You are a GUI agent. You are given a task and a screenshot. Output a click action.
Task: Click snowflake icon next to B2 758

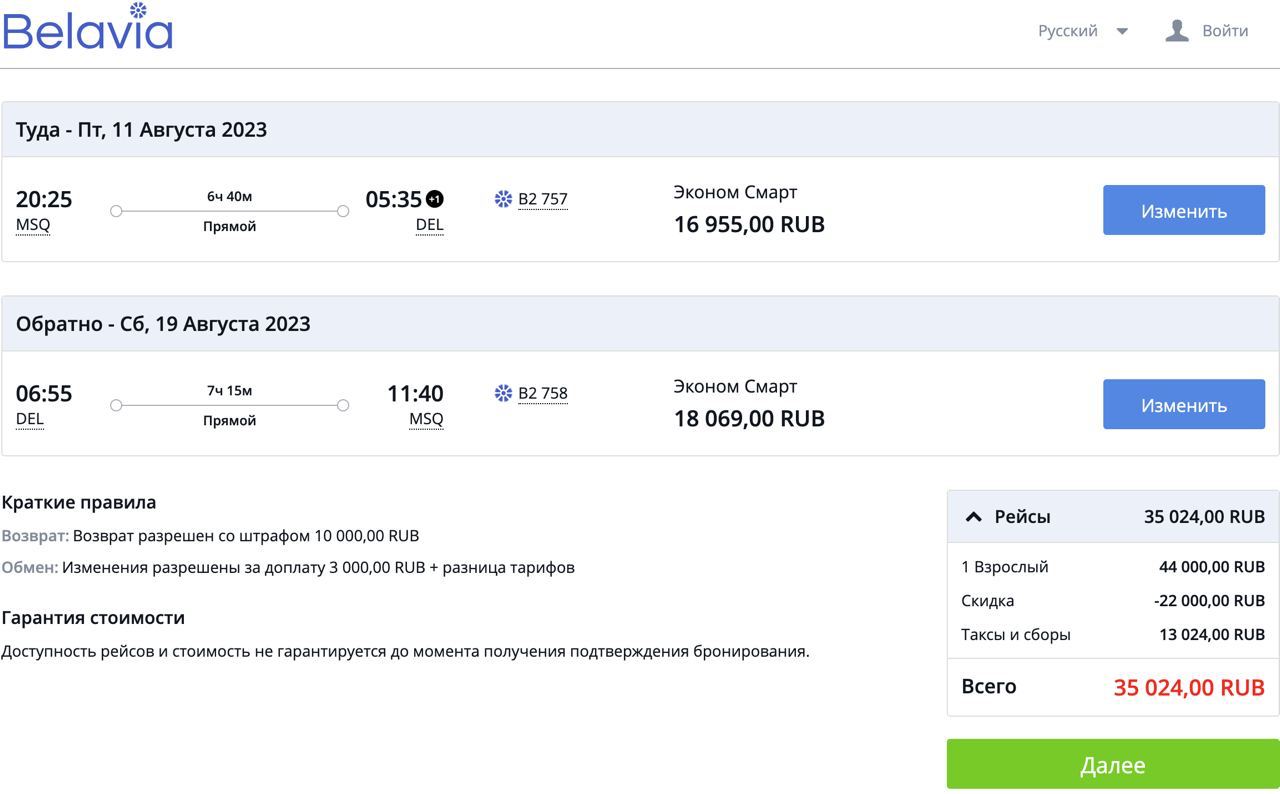(x=503, y=393)
